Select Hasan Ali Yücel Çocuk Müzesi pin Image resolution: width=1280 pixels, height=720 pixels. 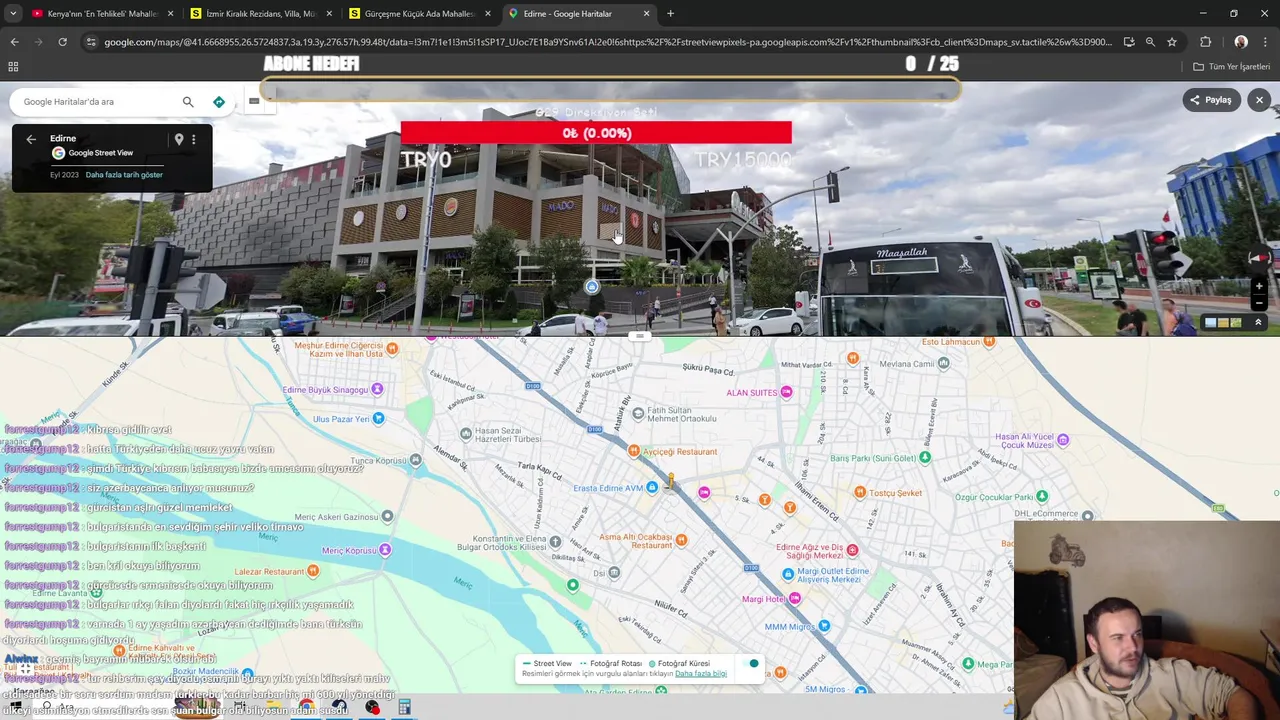1063,439
